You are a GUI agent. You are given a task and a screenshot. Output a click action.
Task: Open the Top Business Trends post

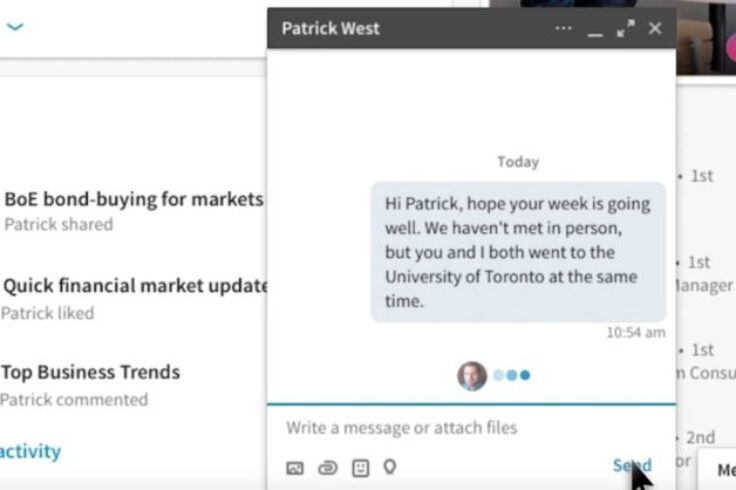91,372
